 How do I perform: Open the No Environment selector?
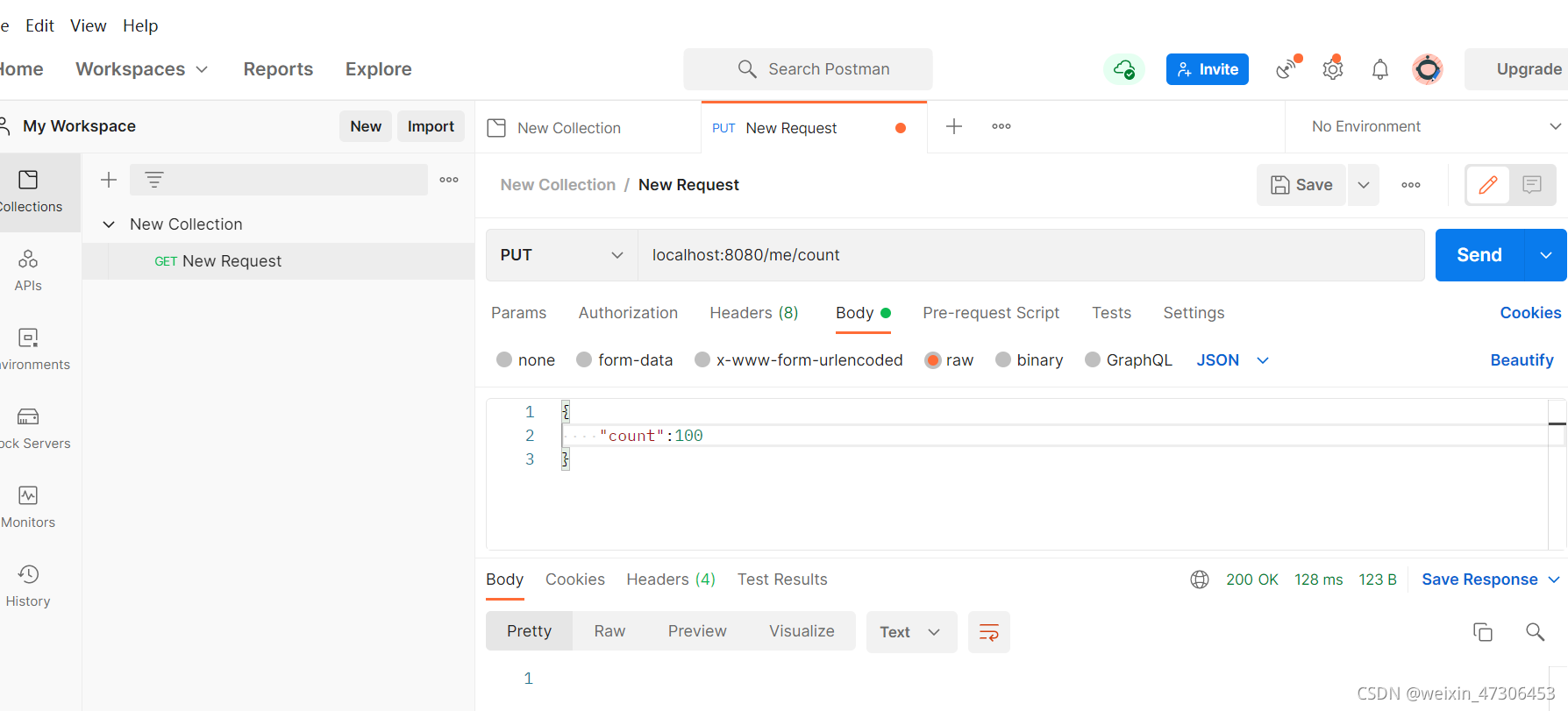pyautogui.click(x=1435, y=126)
